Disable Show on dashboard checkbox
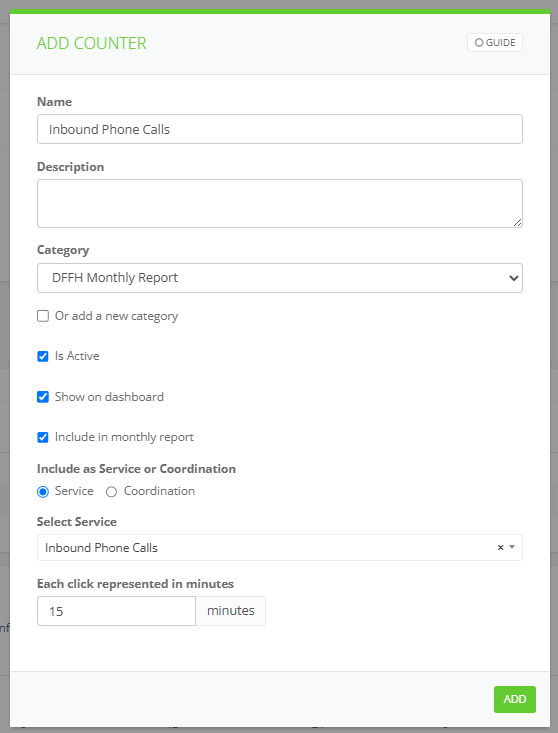The image size is (558, 733). [43, 397]
